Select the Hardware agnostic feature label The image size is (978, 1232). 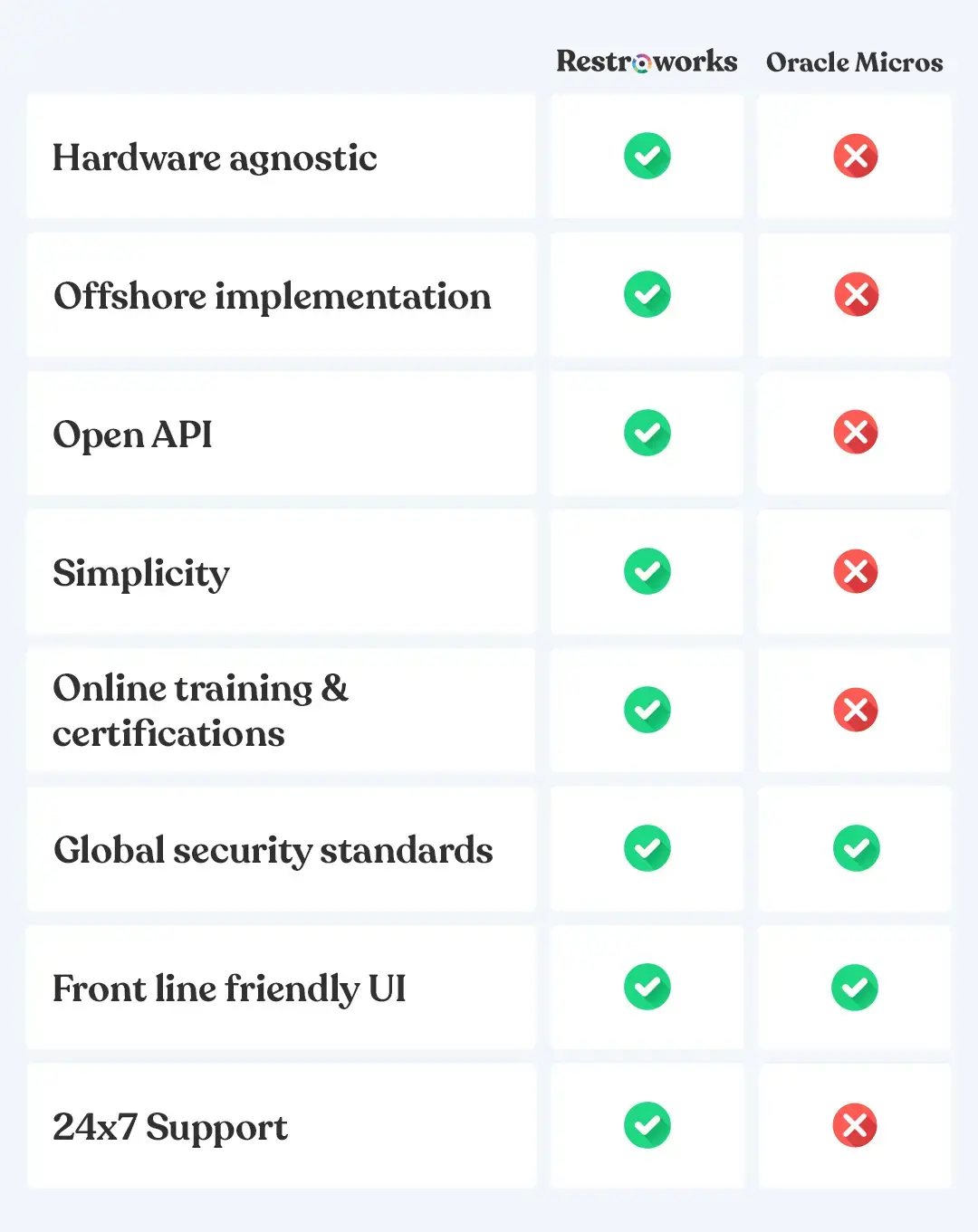215,158
